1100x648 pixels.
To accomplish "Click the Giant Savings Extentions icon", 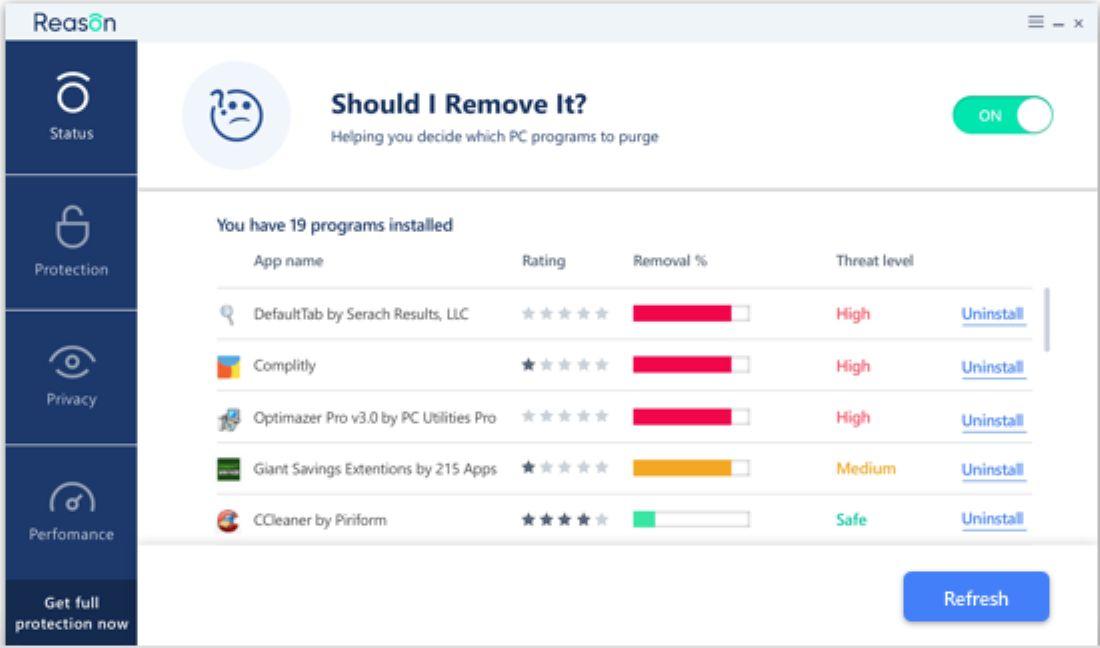I will coord(228,469).
